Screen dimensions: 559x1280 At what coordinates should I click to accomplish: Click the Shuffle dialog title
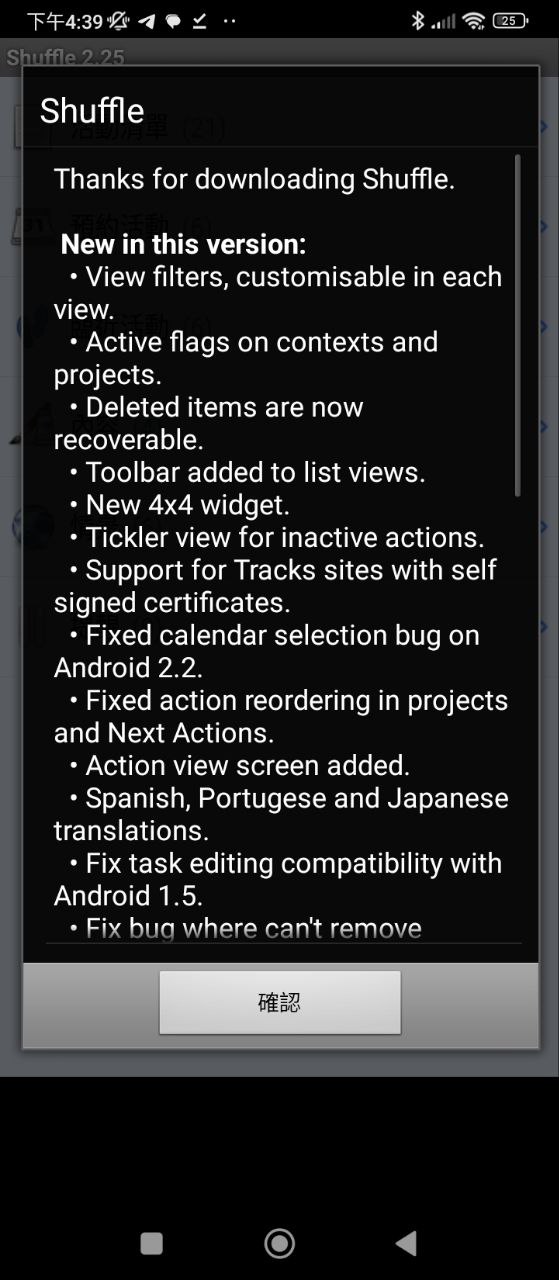(x=92, y=110)
